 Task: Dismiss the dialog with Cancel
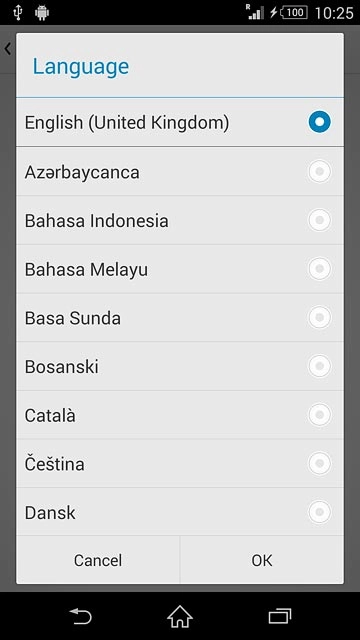click(x=98, y=560)
